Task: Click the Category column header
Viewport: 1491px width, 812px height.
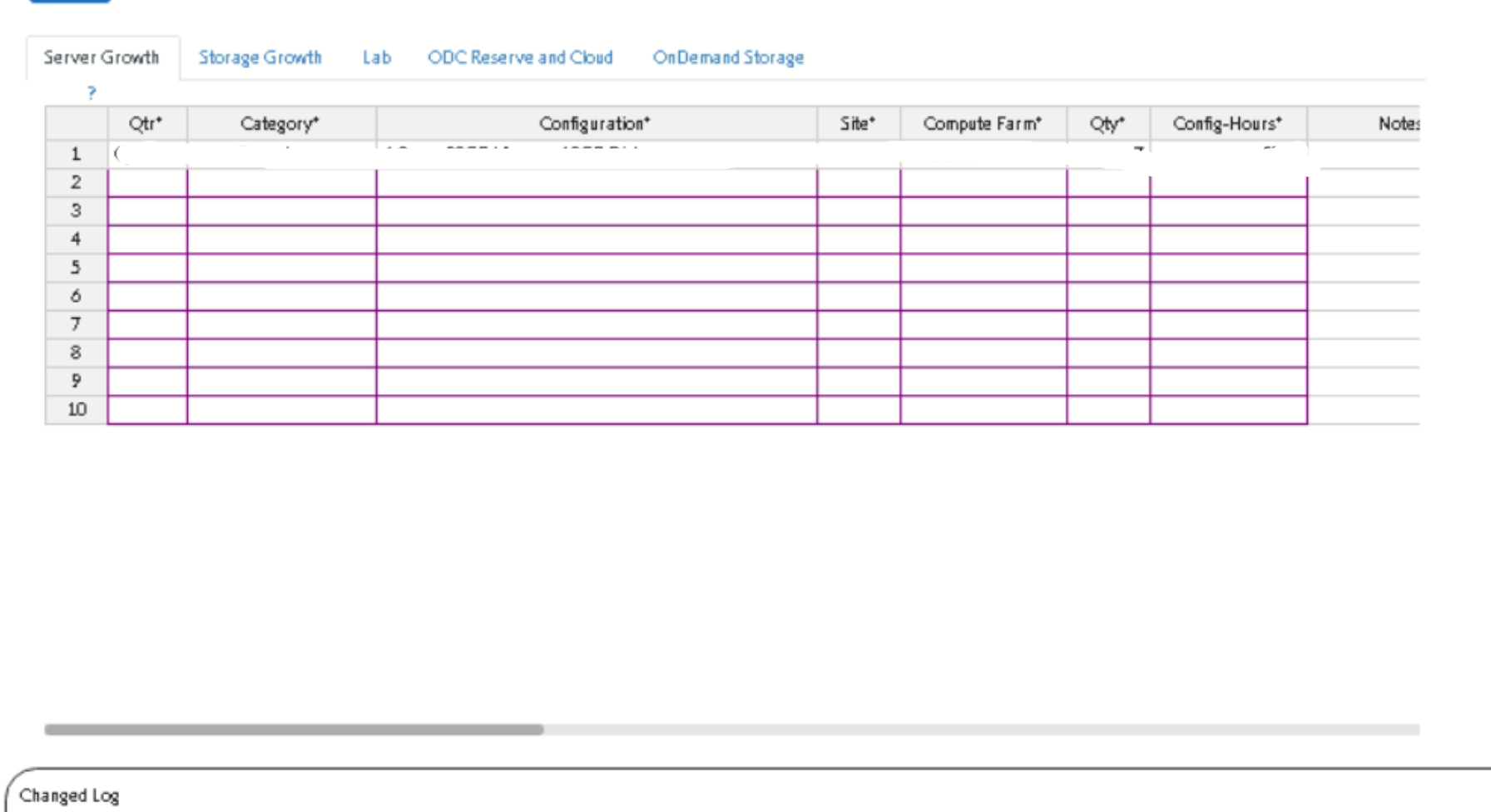Action: pyautogui.click(x=280, y=124)
